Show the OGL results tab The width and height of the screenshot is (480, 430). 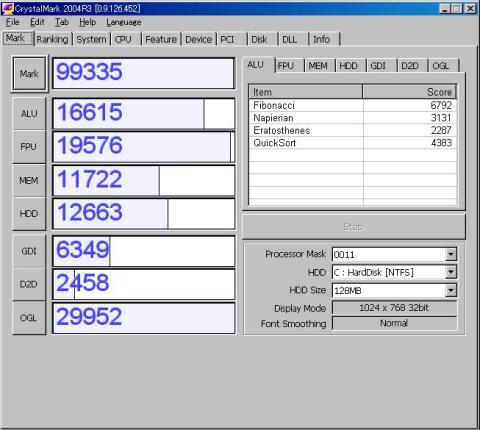coord(444,66)
